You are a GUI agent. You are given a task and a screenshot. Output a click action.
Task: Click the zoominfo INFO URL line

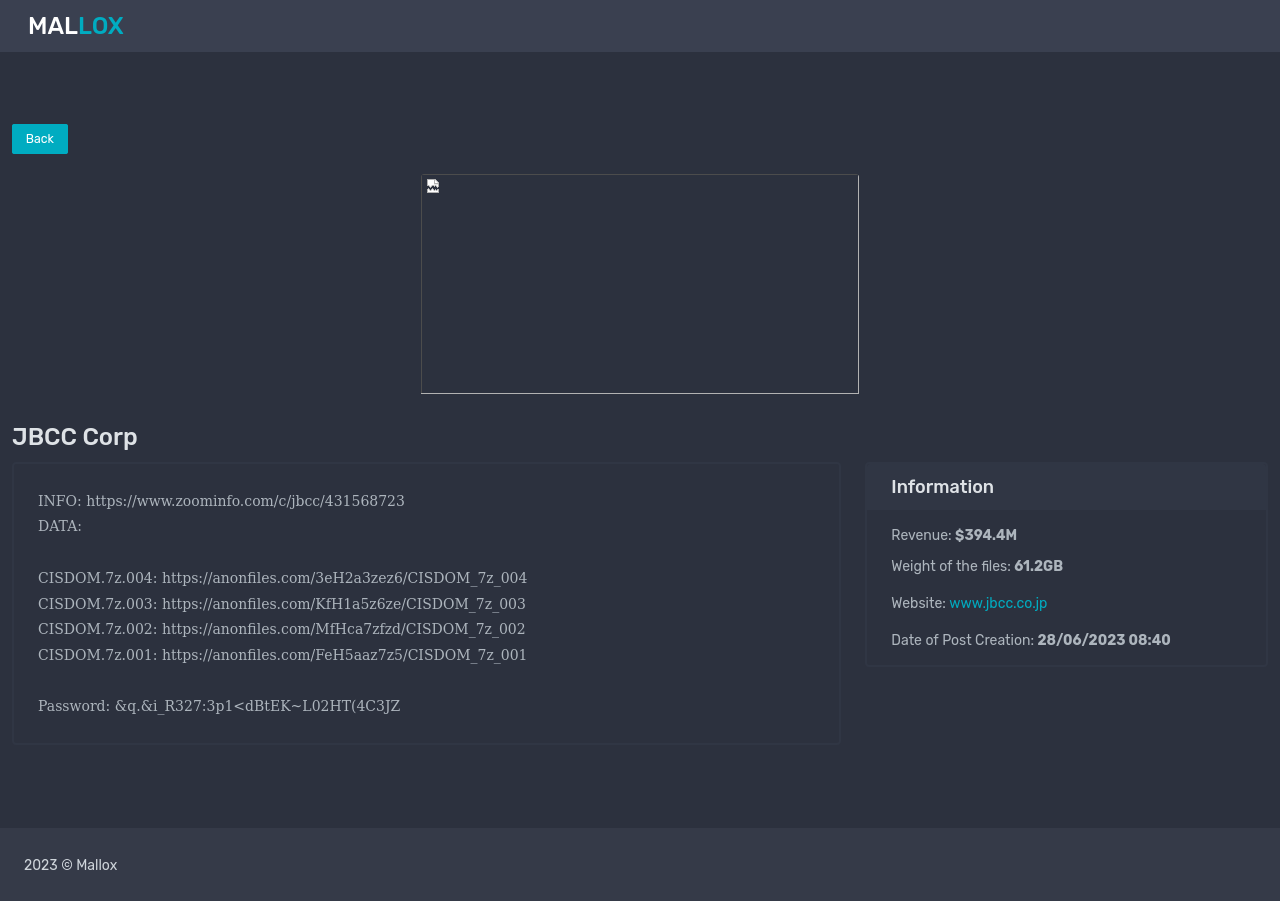tap(221, 501)
